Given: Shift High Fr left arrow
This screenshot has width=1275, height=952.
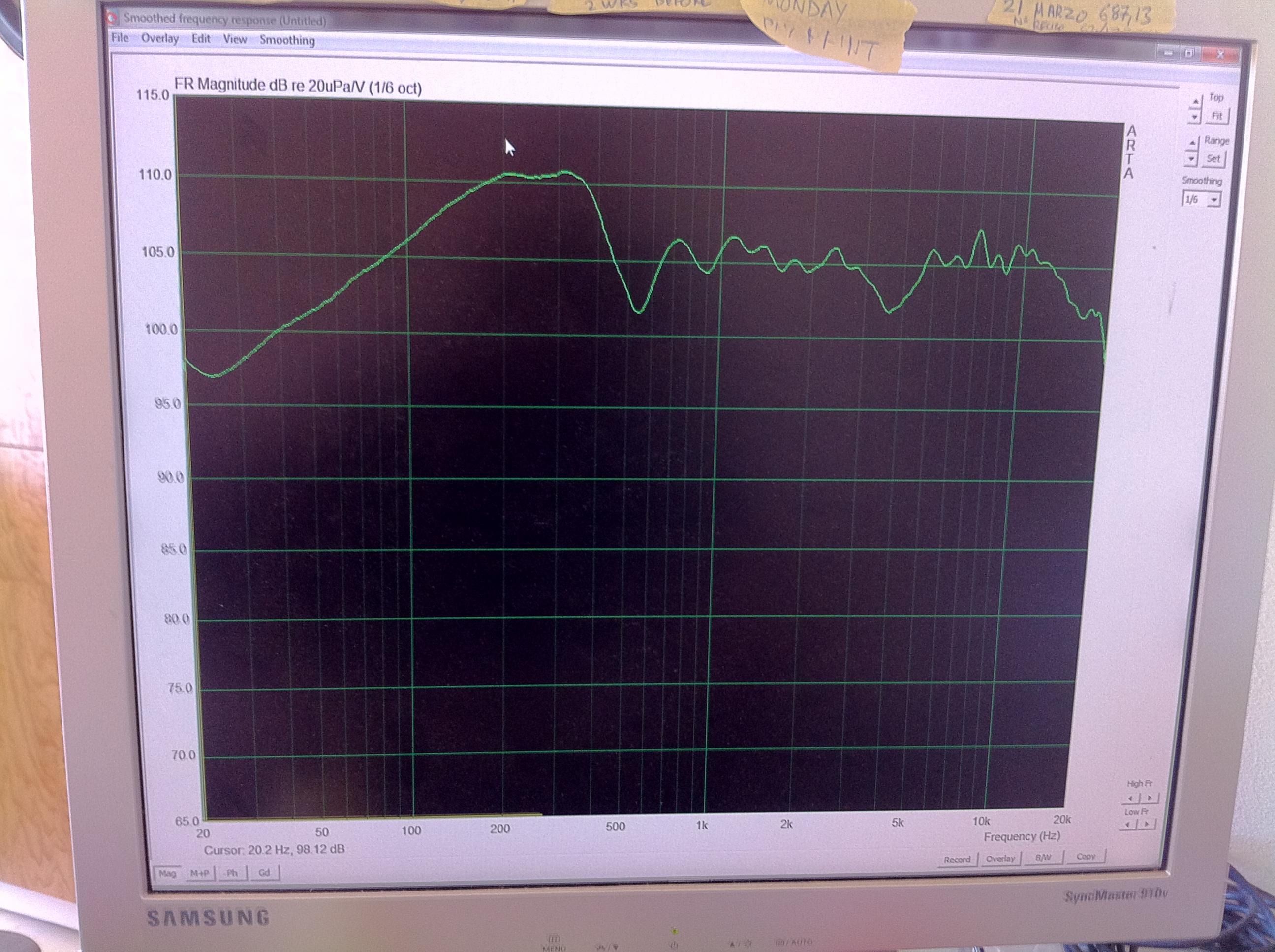Looking at the screenshot, I should click(1130, 798).
